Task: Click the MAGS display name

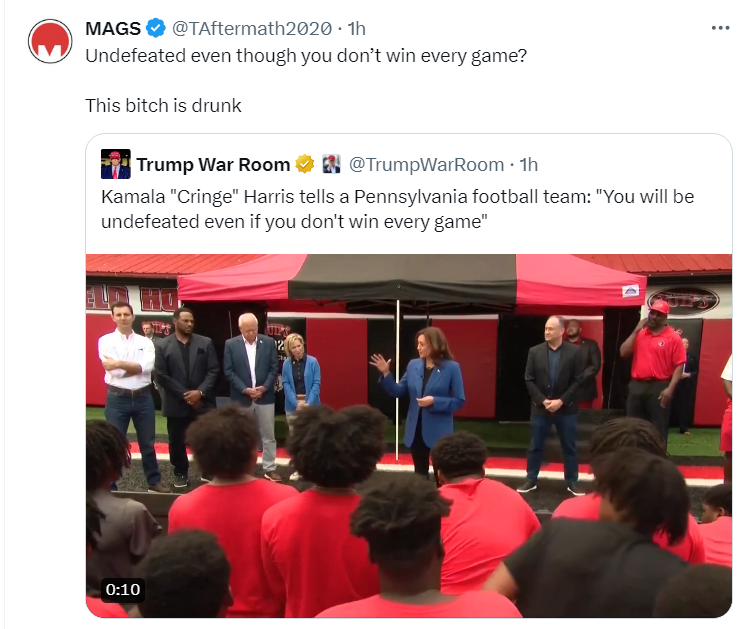Action: point(113,29)
